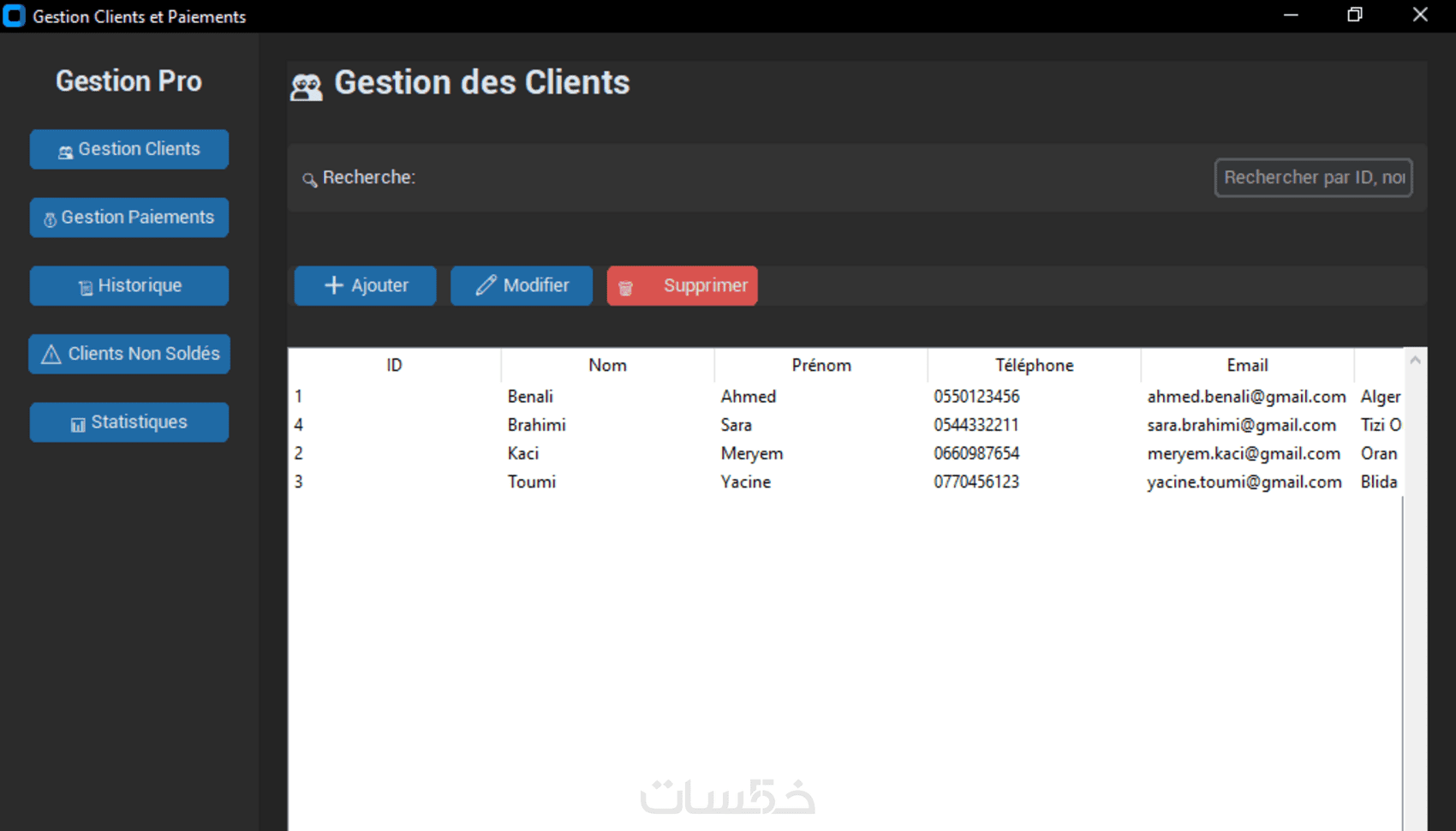Viewport: 1456px width, 831px height.
Task: Close the Gestion Clients et Paiements window
Action: tap(1420, 15)
